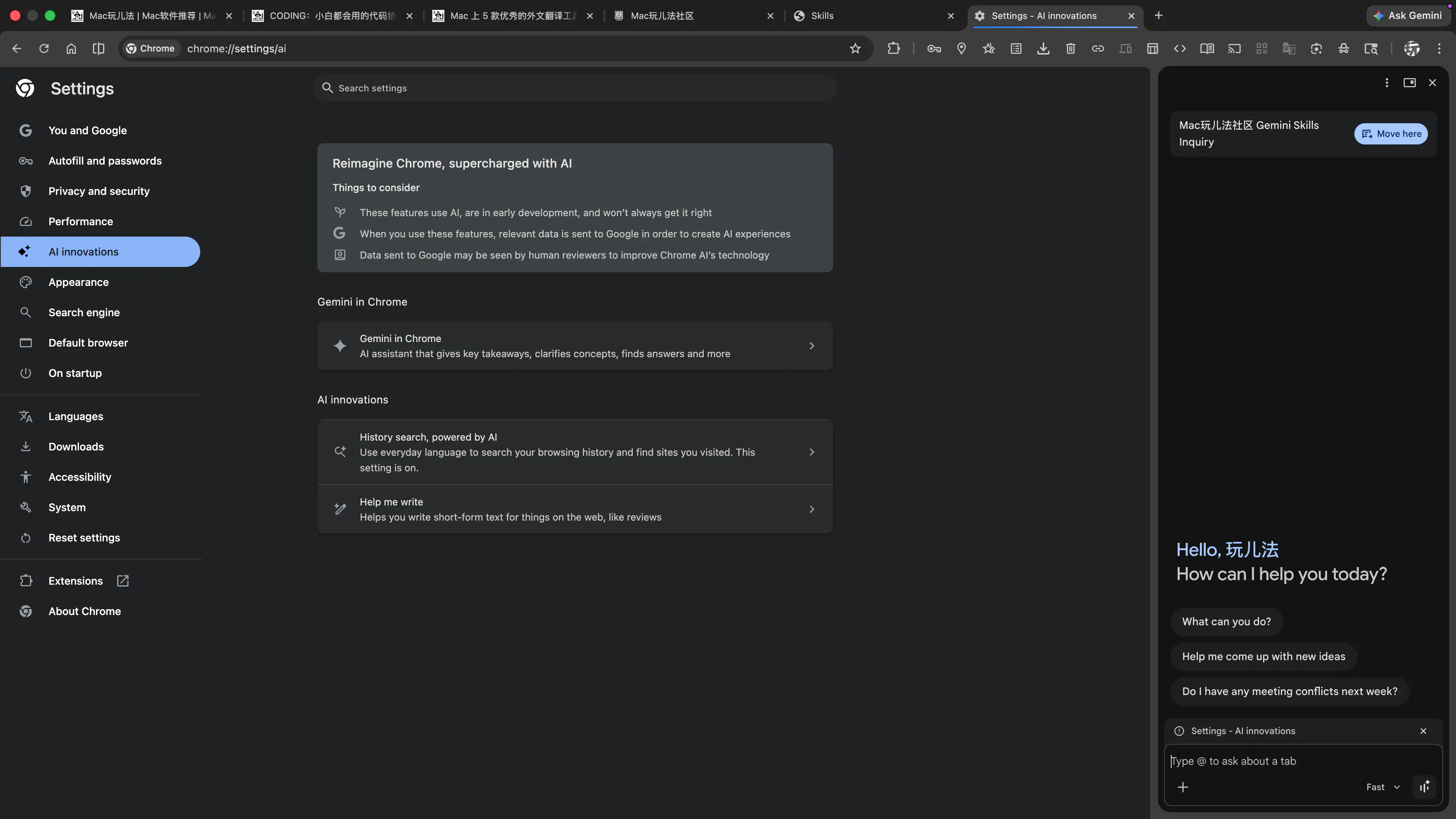Click the Downloads arrow icon in toolbar
1456x819 pixels.
click(x=1043, y=49)
